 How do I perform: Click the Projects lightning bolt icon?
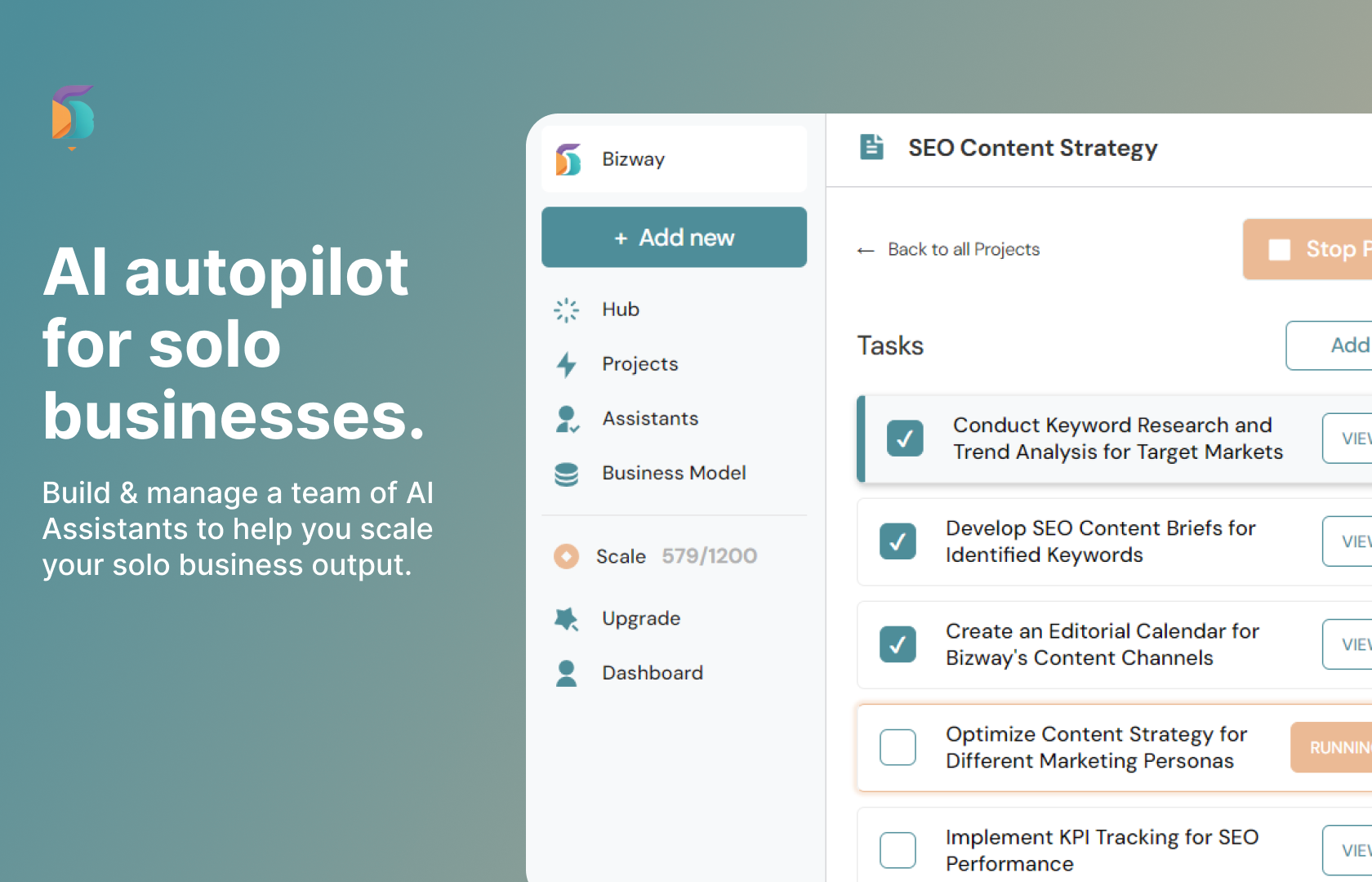pyautogui.click(x=566, y=364)
